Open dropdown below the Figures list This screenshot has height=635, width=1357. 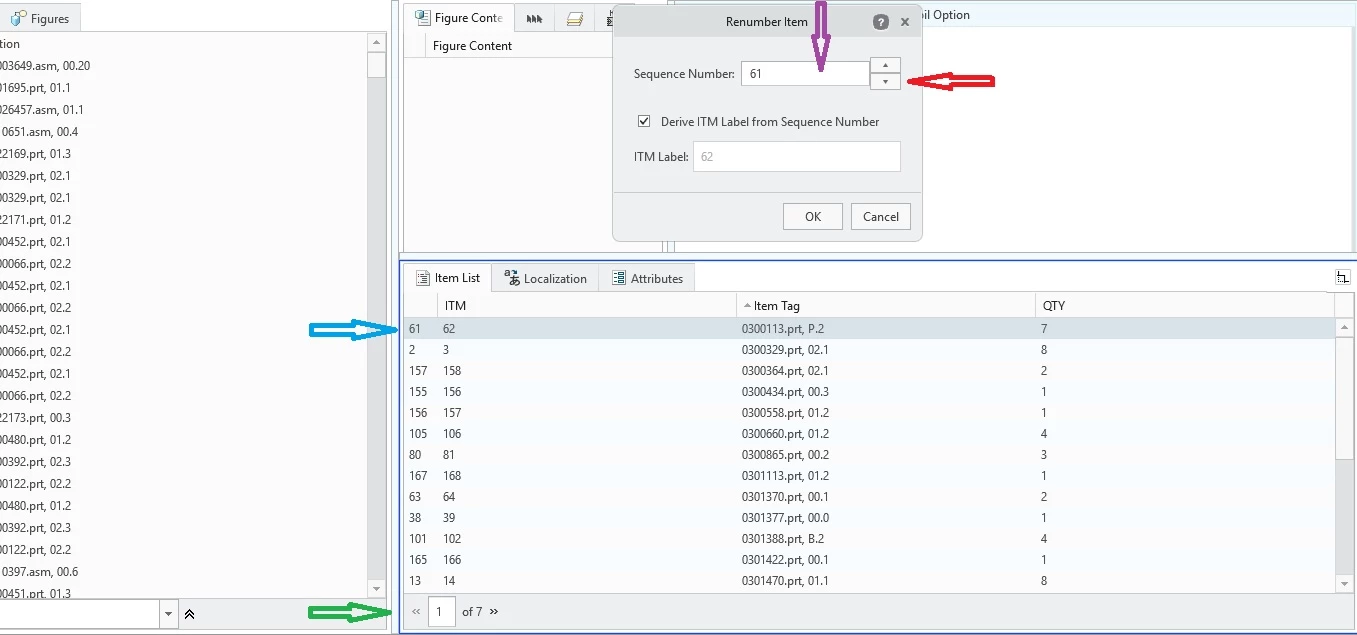(169, 614)
